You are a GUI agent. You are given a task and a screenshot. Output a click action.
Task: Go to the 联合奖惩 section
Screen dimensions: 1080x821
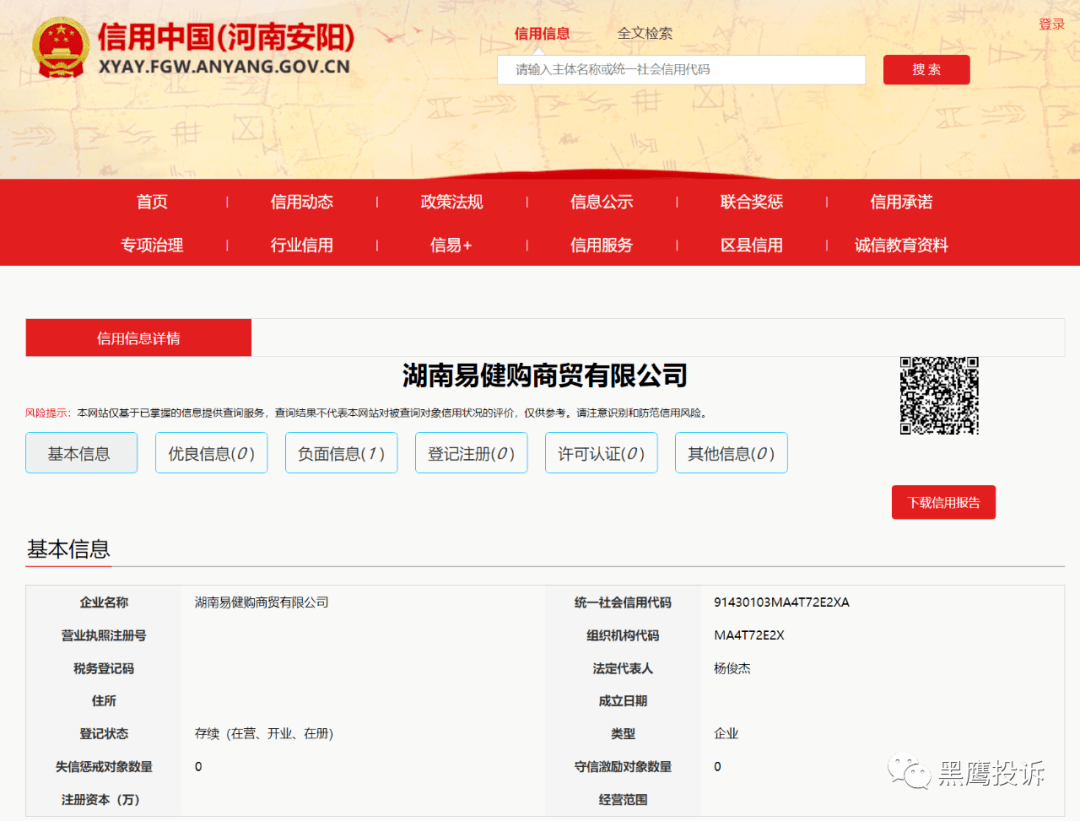[x=750, y=201]
